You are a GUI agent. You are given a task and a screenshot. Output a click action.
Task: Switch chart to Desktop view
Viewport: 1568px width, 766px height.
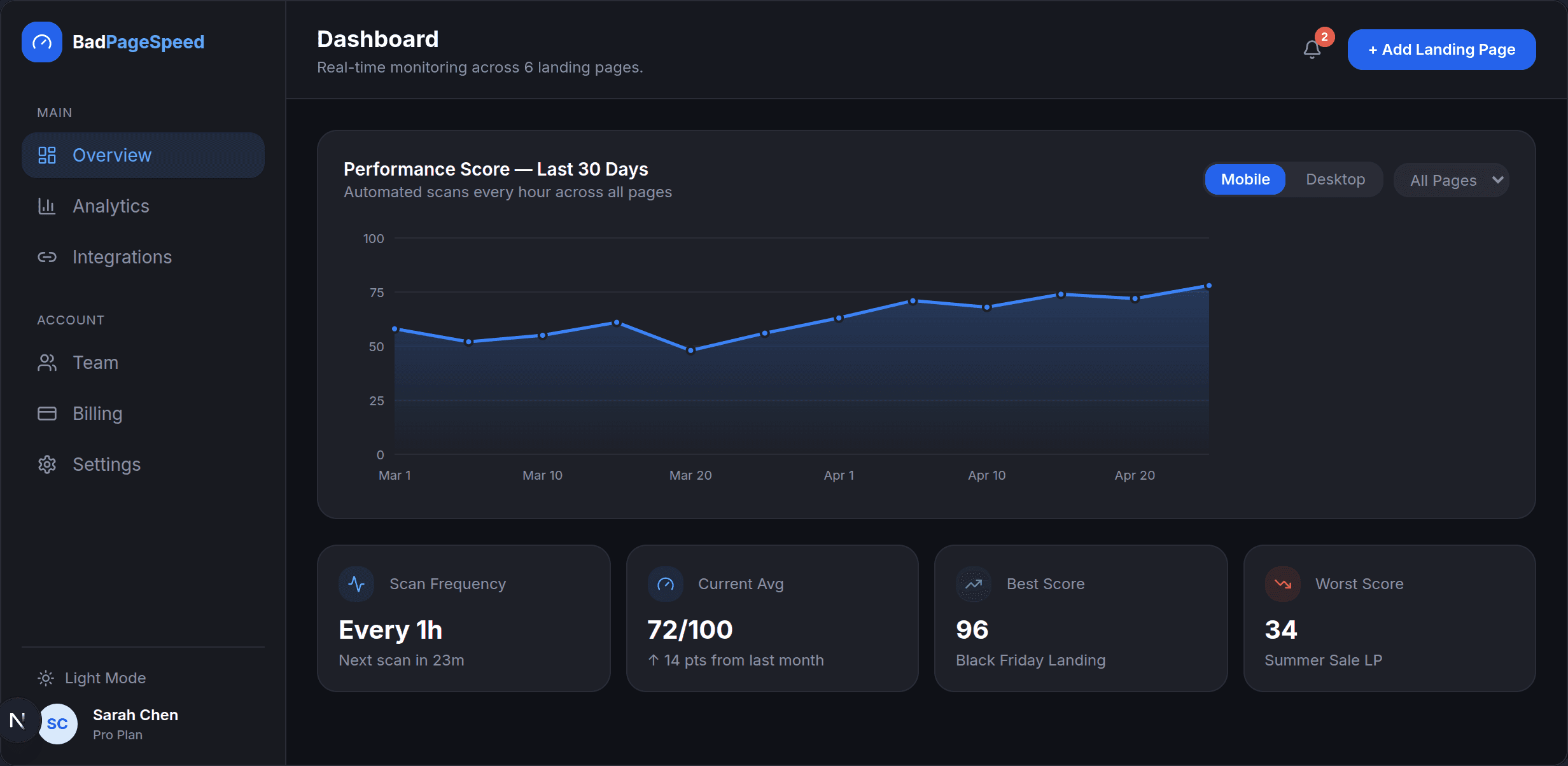[1335, 179]
